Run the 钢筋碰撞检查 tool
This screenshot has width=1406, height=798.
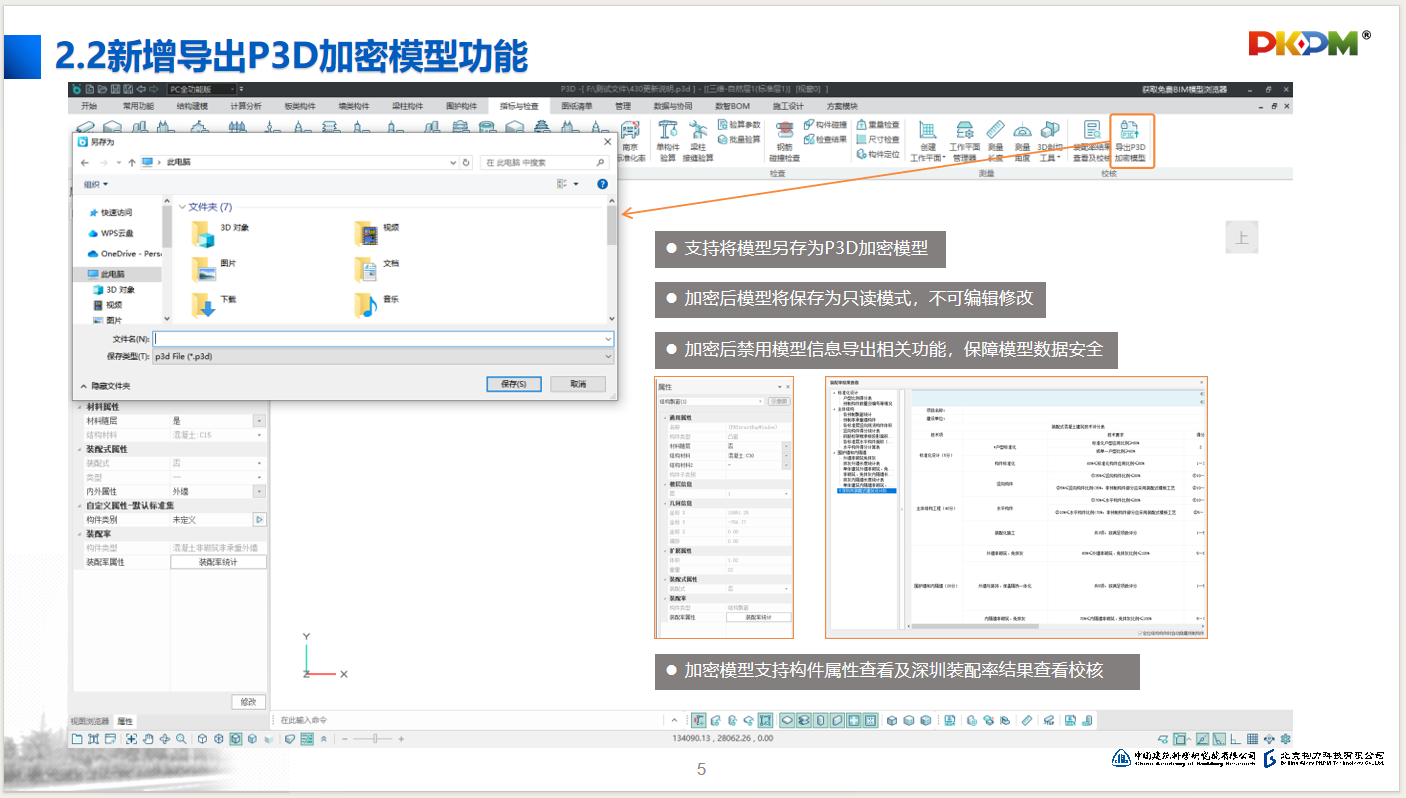pos(785,139)
